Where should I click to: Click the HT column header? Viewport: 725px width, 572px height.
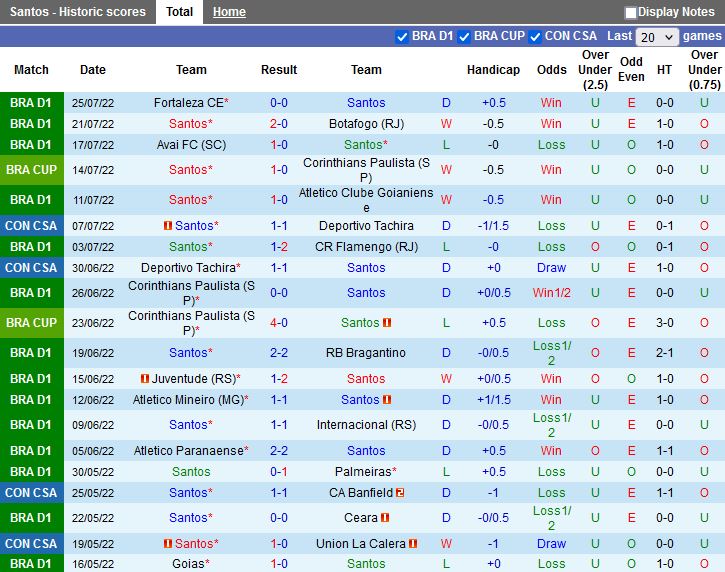click(664, 70)
